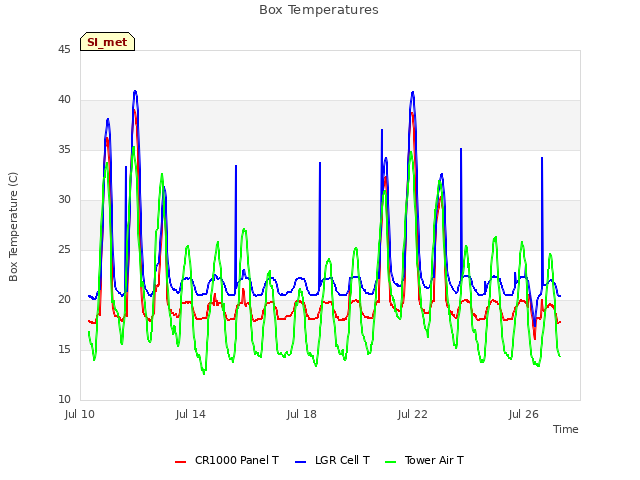Click the blue LGR Cell T legend swatch

pyautogui.click(x=300, y=462)
